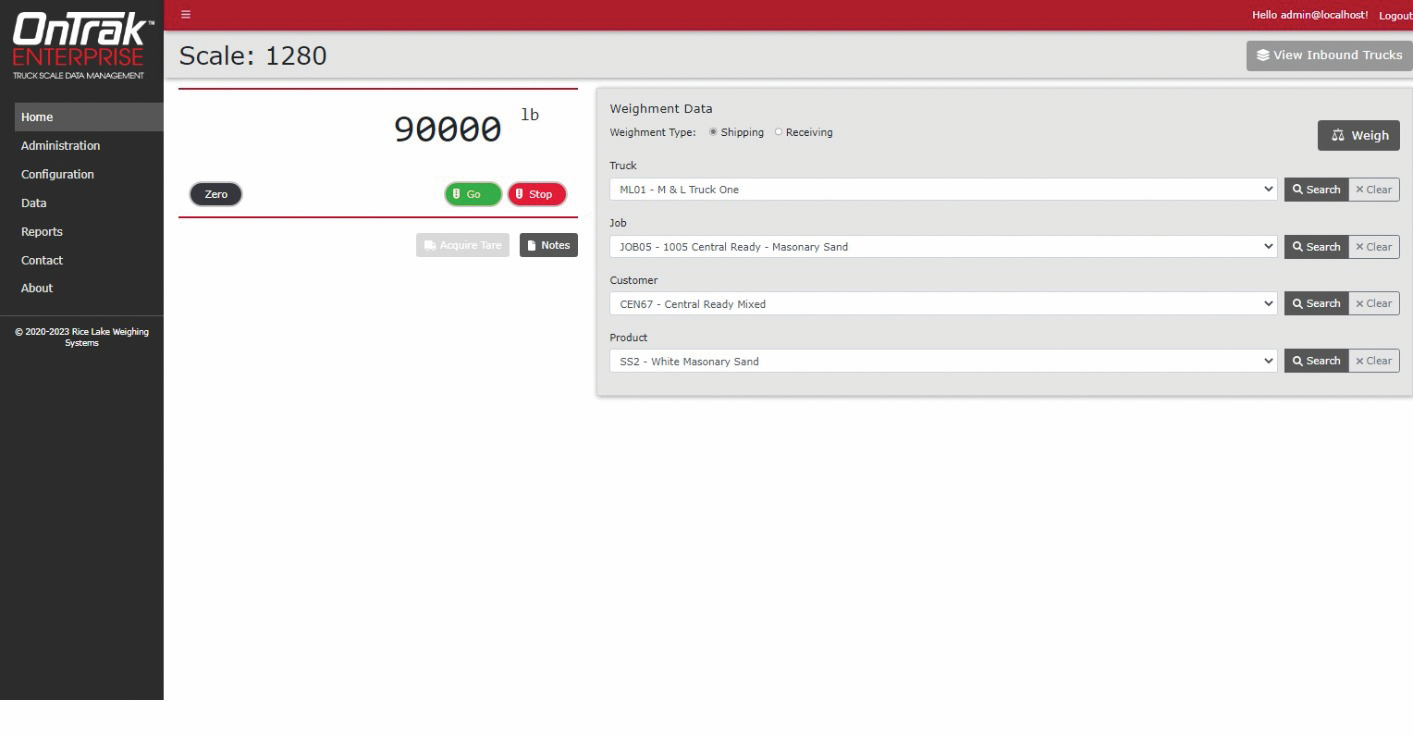Search for a Customer

(1315, 304)
